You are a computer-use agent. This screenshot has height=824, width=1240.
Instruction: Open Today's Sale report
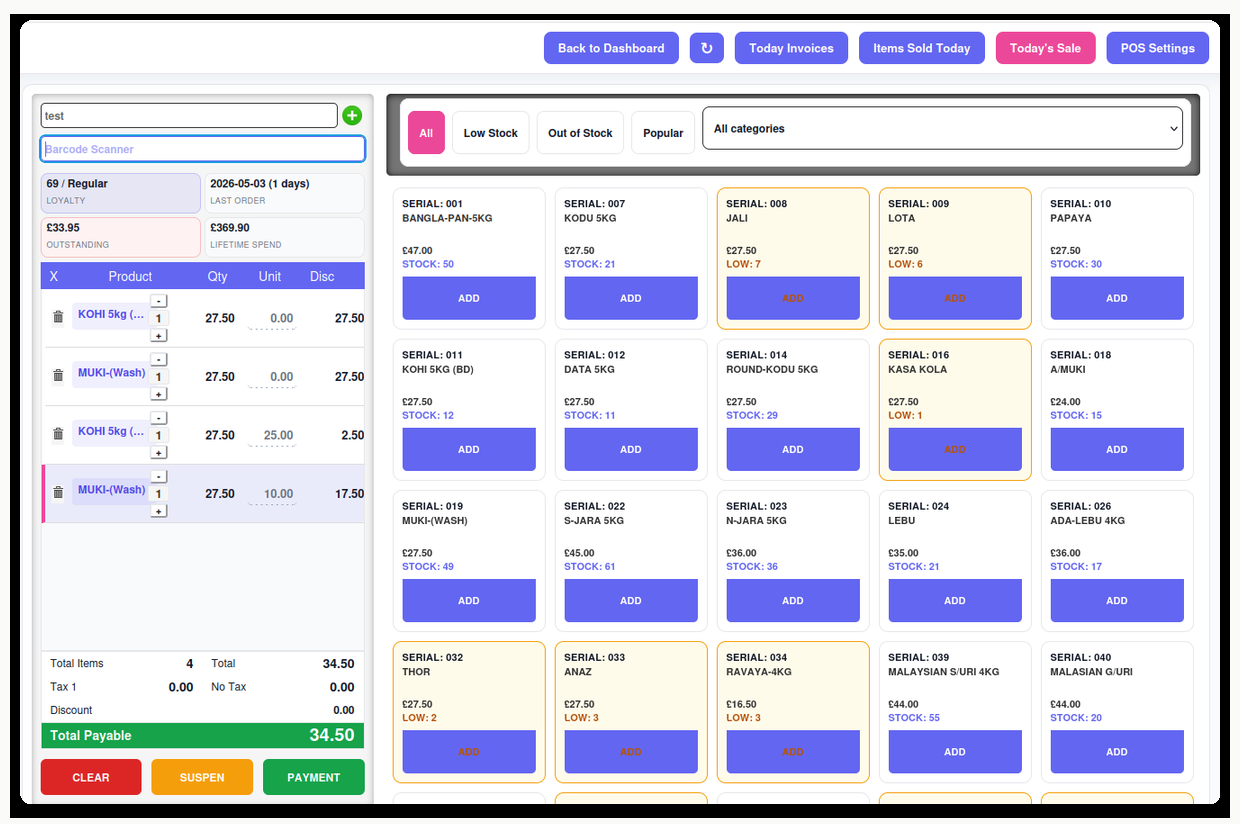[x=1046, y=48]
